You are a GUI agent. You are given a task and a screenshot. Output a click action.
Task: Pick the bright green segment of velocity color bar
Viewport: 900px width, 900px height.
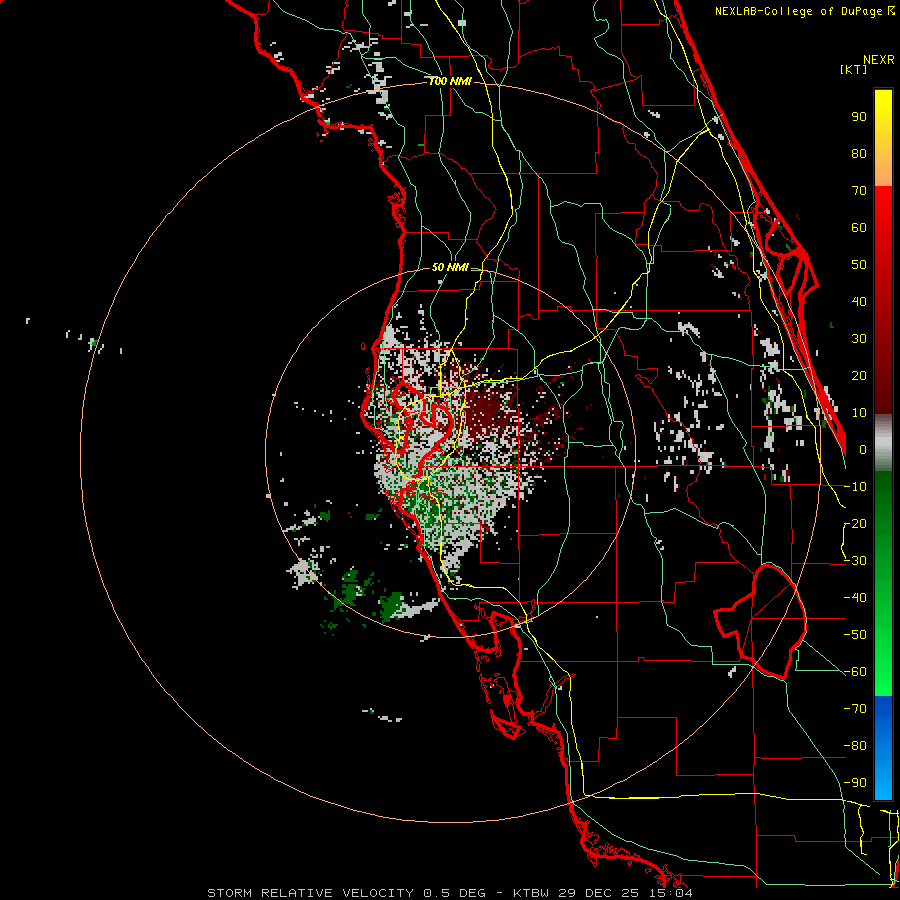coord(883,584)
